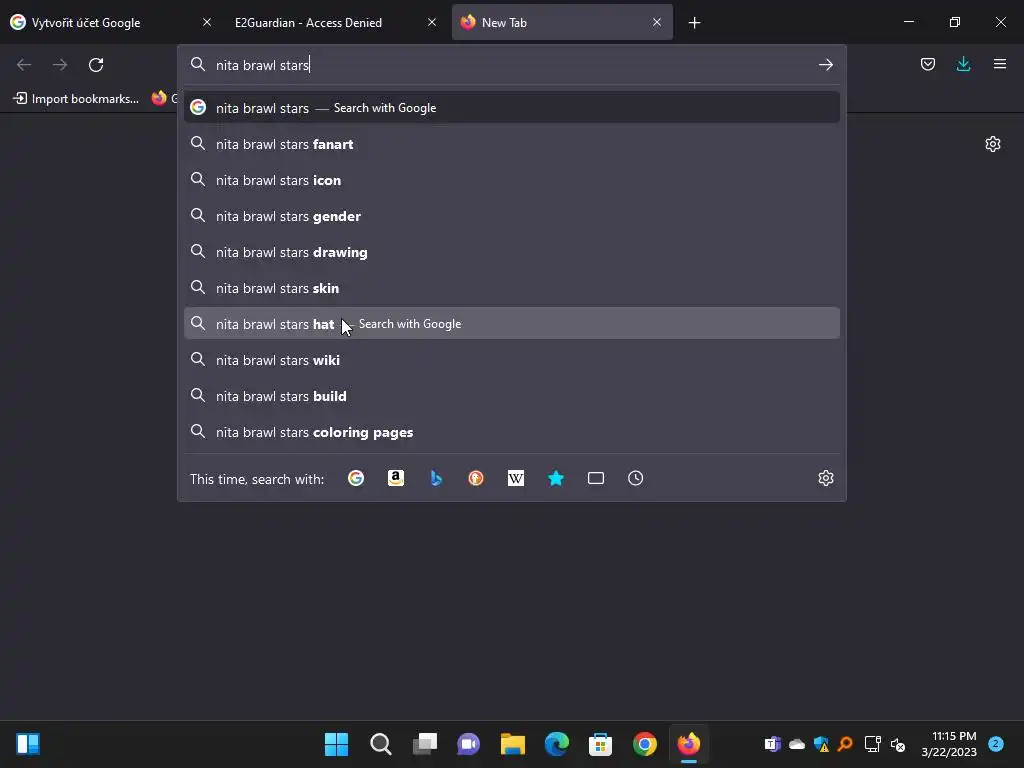Open notification center badge
The image size is (1024, 768).
coord(995,744)
